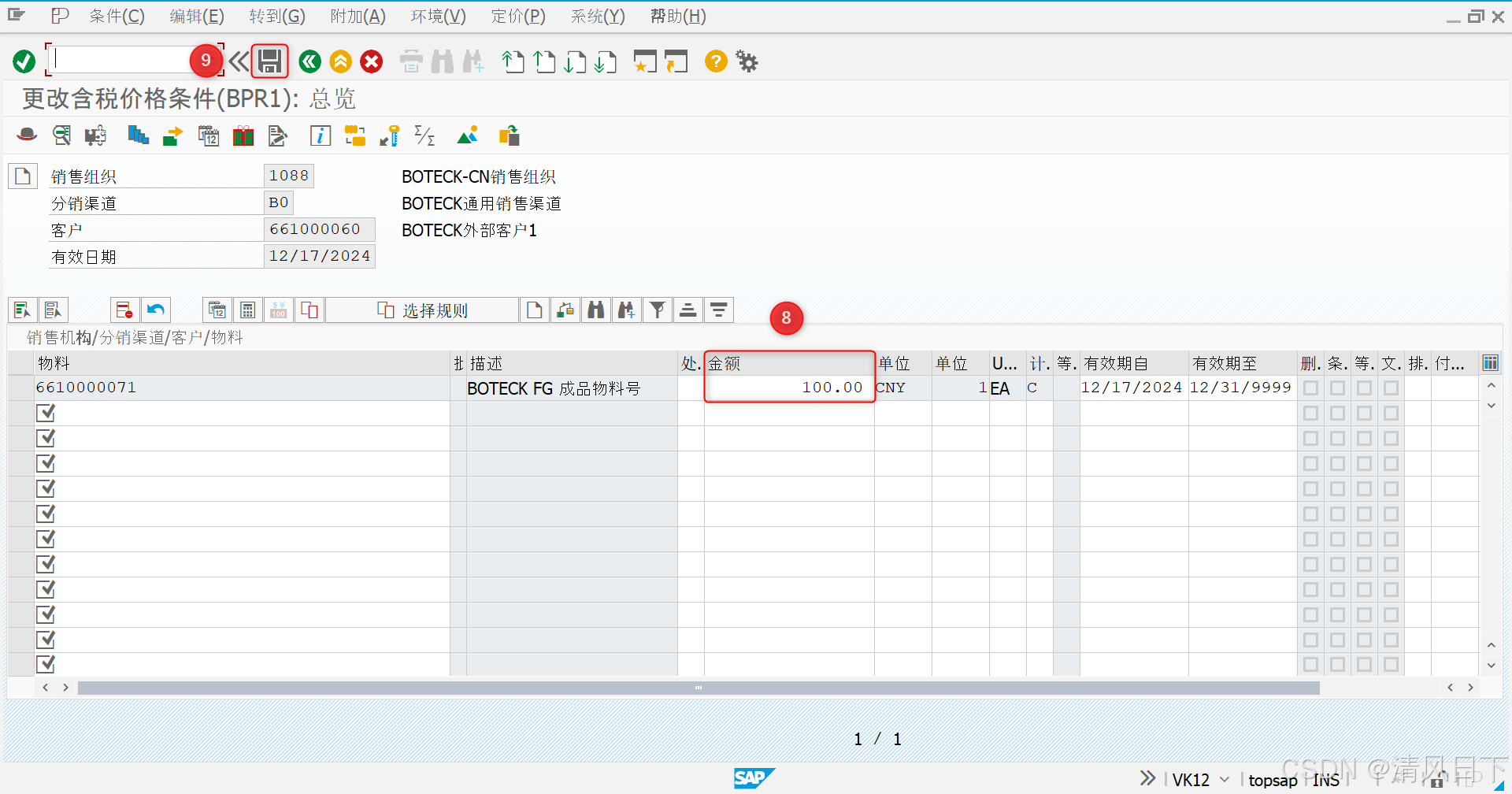Click the yellow Exit icon

pos(341,61)
